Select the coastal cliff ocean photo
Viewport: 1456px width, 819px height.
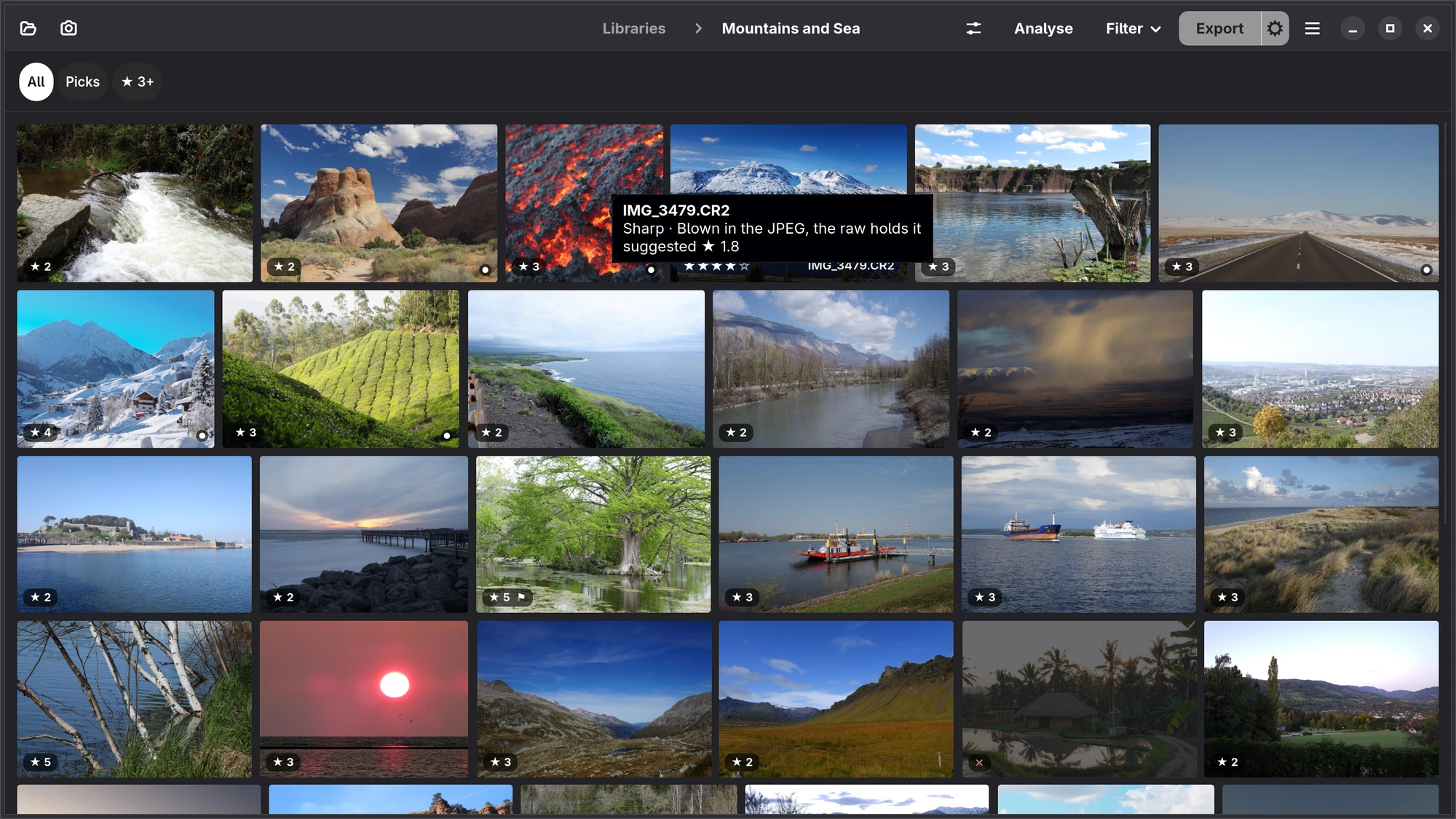[x=586, y=368]
